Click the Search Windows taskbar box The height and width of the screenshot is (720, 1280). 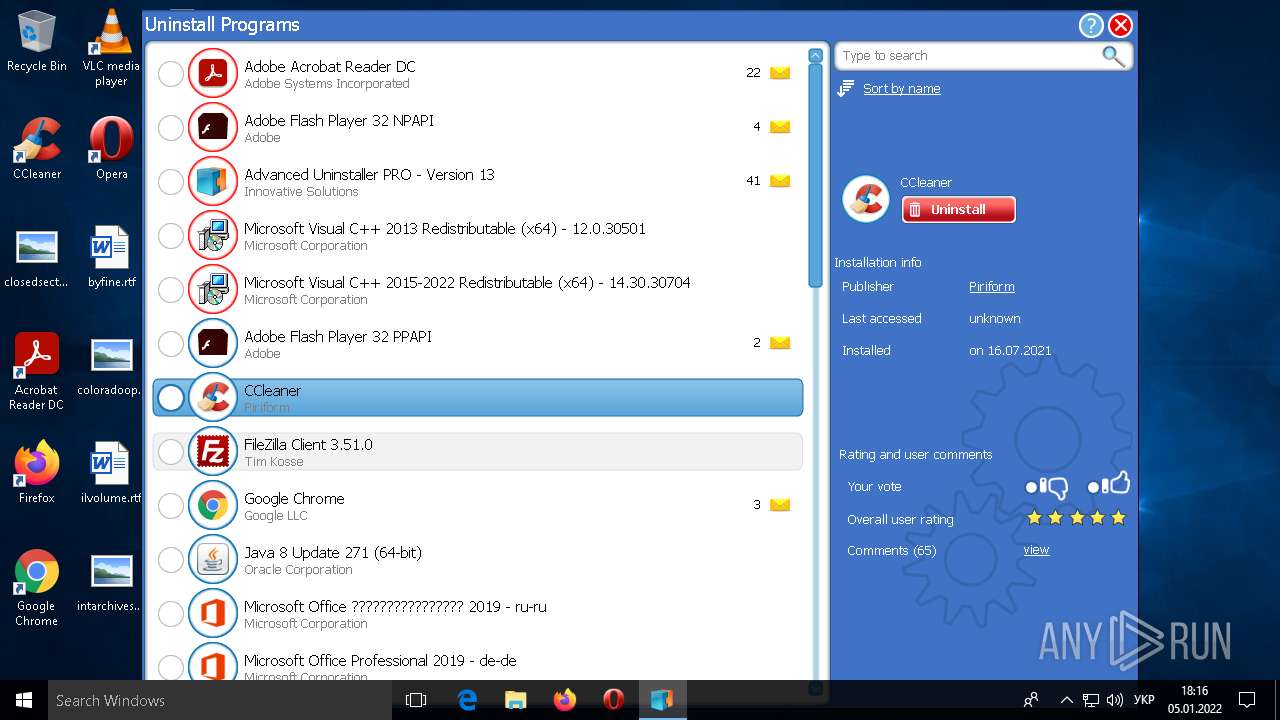tap(220, 700)
